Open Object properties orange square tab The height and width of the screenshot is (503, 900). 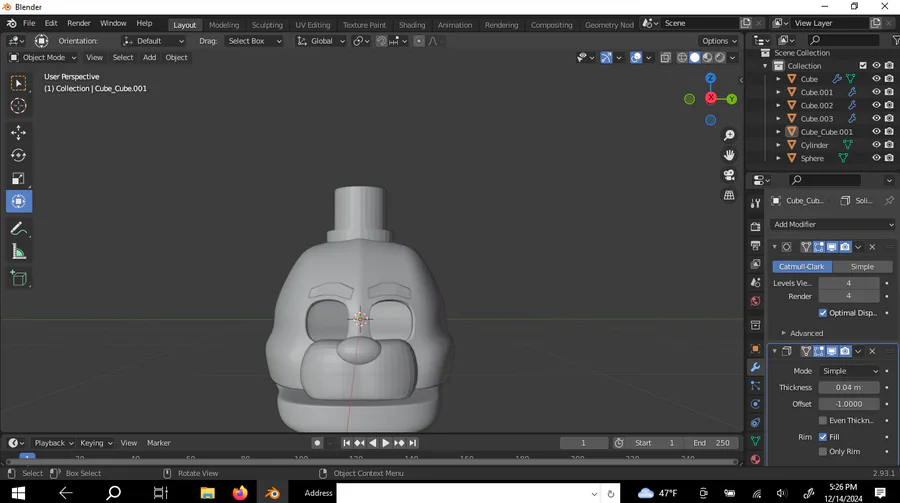tap(755, 349)
